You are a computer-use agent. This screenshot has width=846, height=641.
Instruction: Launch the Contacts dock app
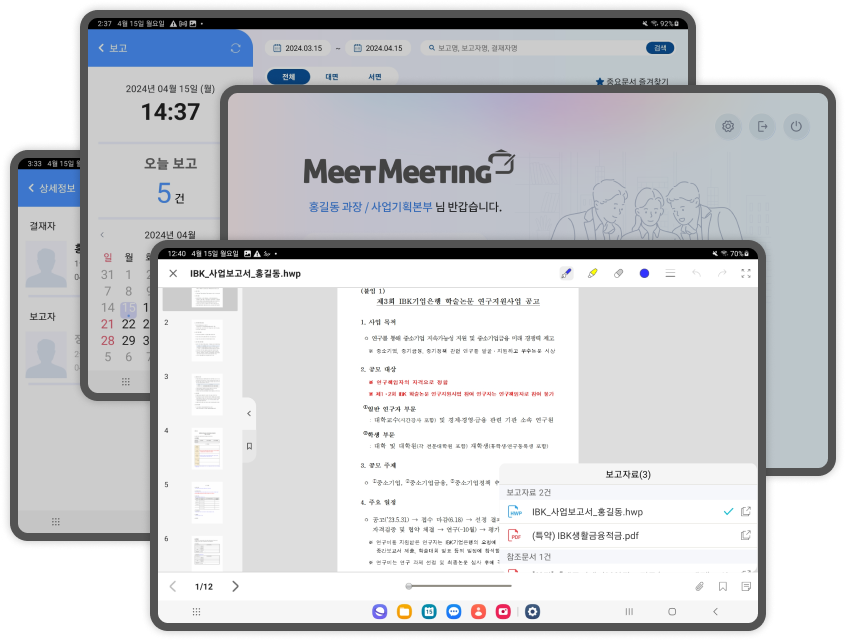point(479,611)
